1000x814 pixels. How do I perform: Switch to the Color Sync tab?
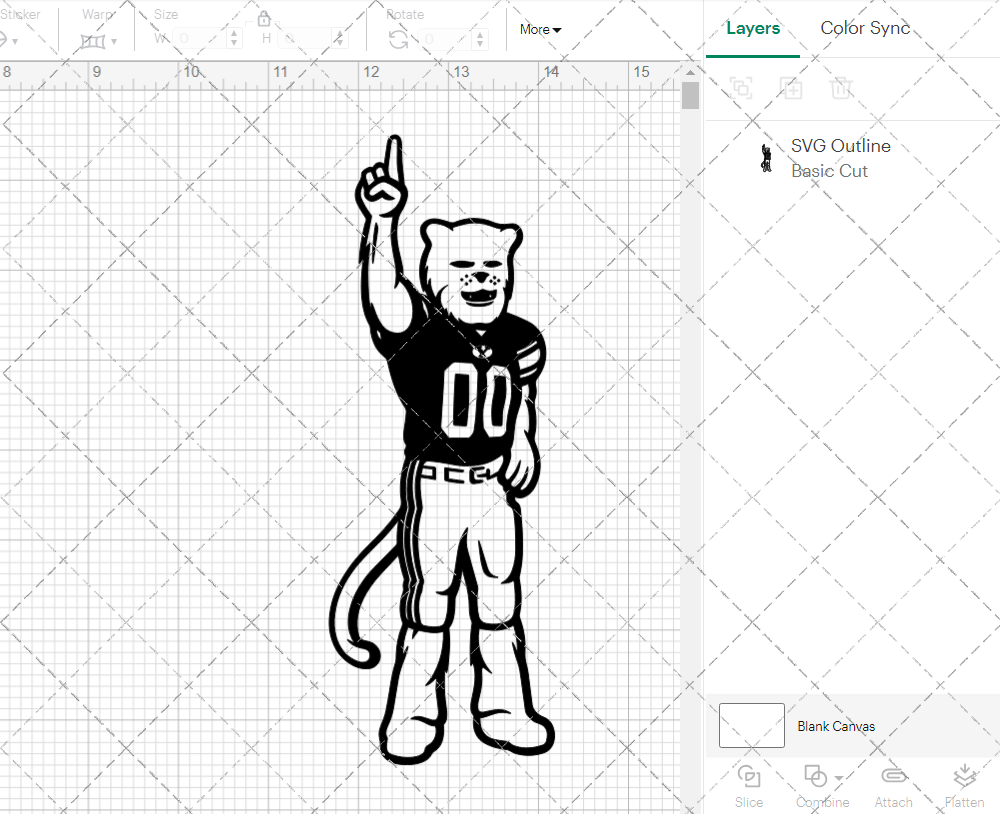pyautogui.click(x=864, y=28)
